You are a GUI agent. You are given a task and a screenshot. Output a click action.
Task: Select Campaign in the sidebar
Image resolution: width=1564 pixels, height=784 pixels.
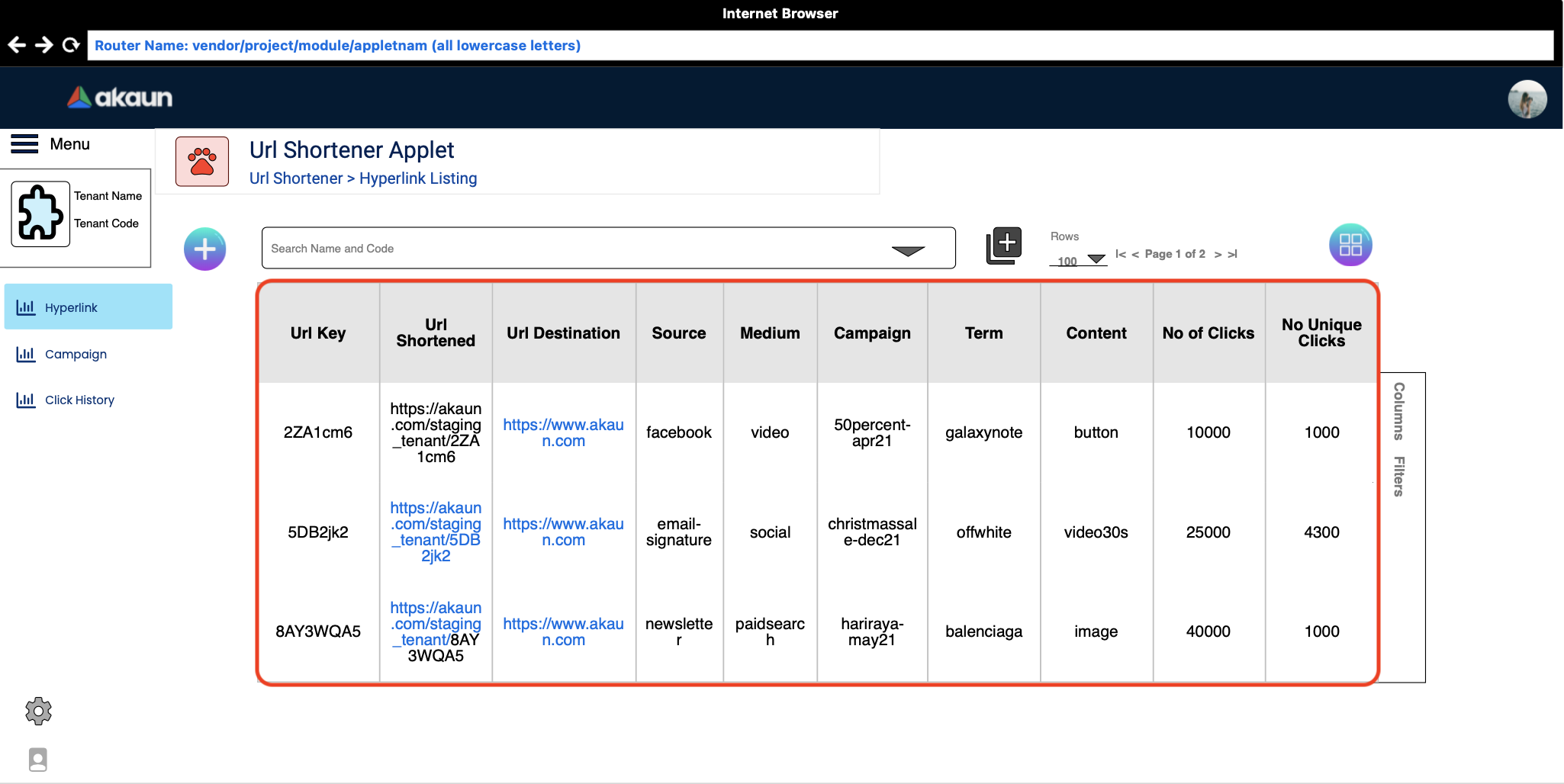(76, 354)
